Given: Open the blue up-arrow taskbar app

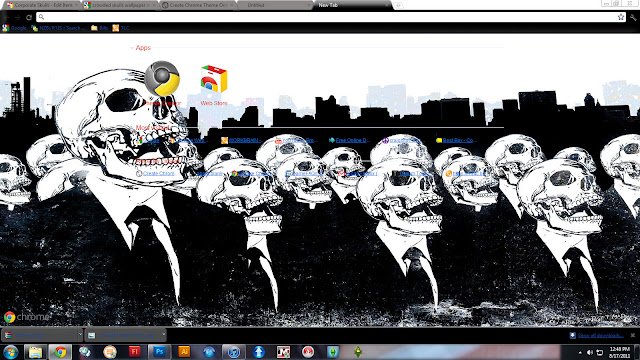Looking at the screenshot, I should [x=258, y=352].
